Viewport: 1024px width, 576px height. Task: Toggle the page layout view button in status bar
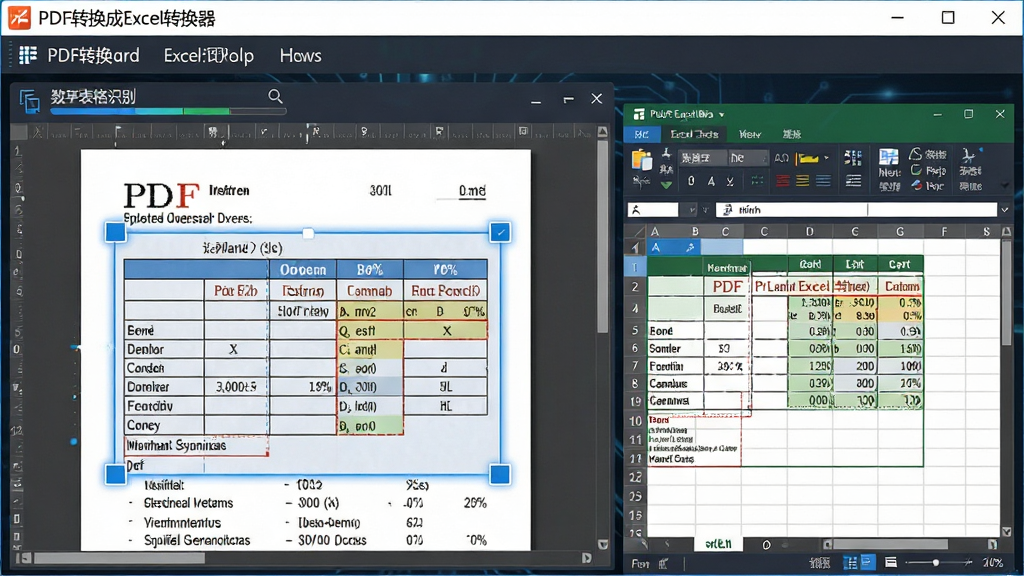[868, 562]
